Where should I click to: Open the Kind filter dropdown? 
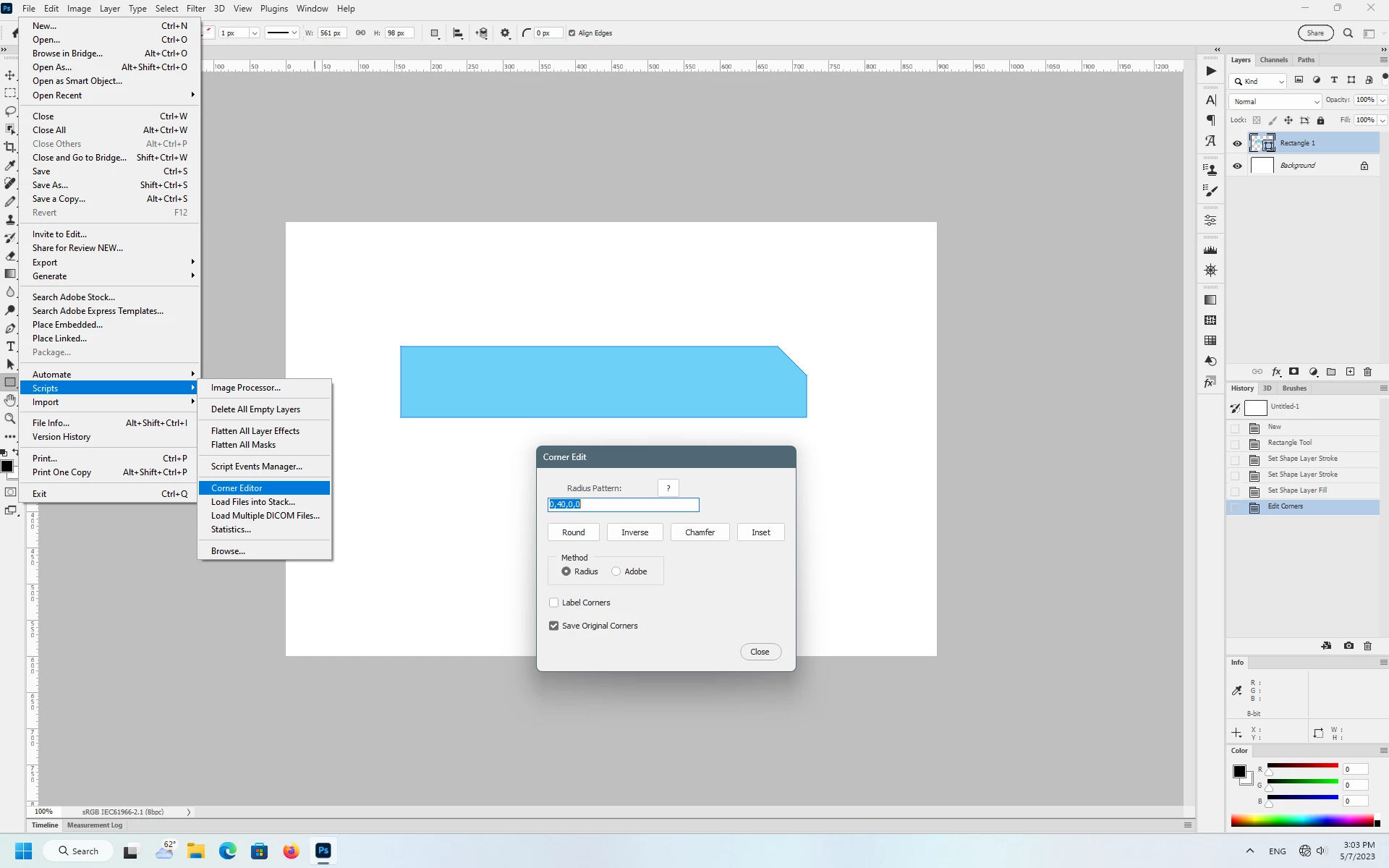pos(1260,81)
